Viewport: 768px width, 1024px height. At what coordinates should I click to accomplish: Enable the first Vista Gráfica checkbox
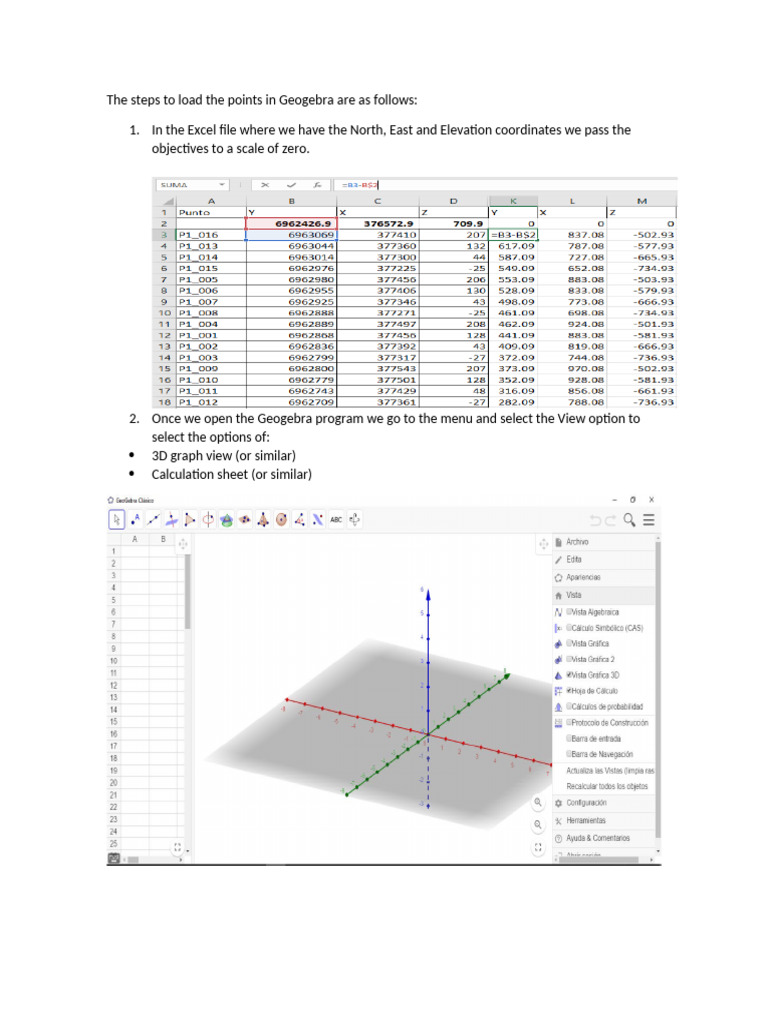click(569, 643)
